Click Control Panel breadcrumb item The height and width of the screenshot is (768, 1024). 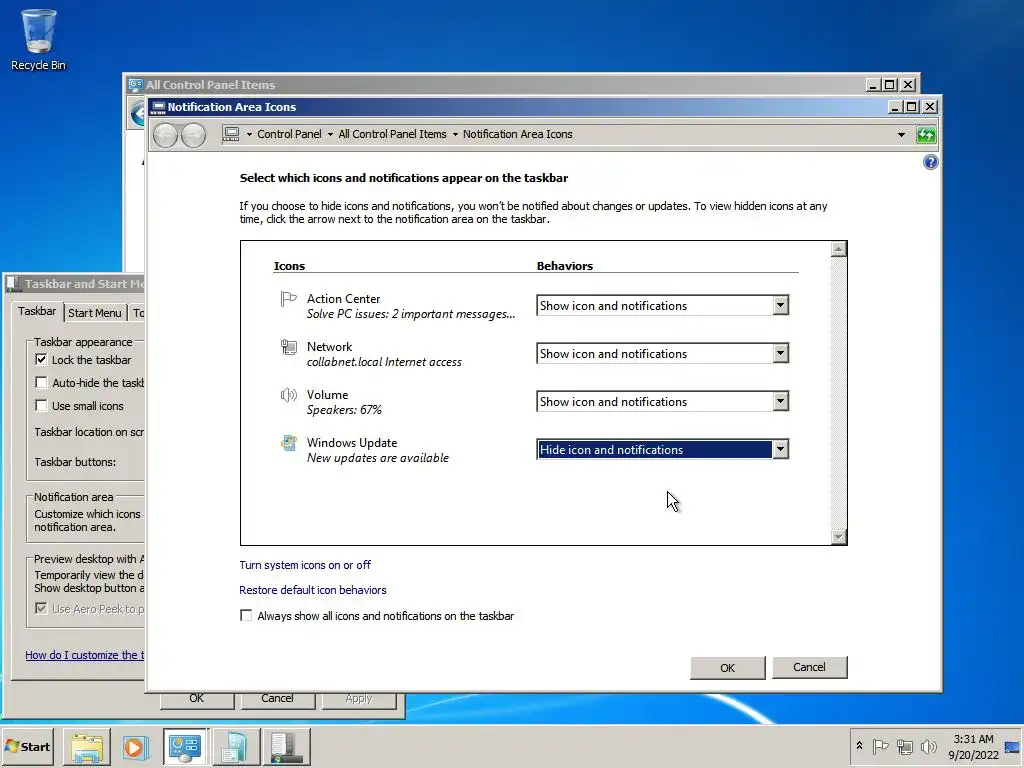click(289, 134)
